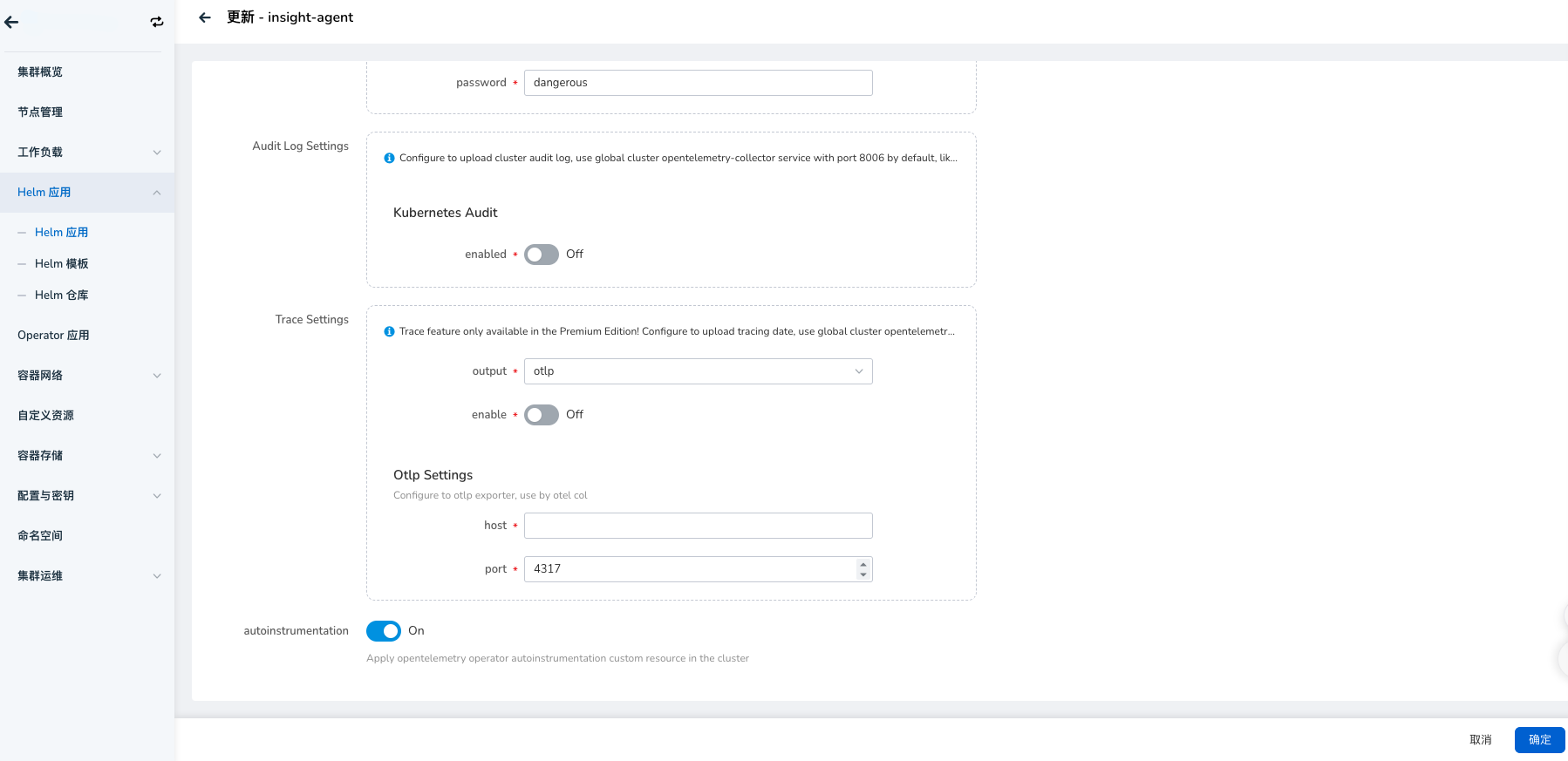Click the switch cluster icon in sidebar

coord(157,23)
